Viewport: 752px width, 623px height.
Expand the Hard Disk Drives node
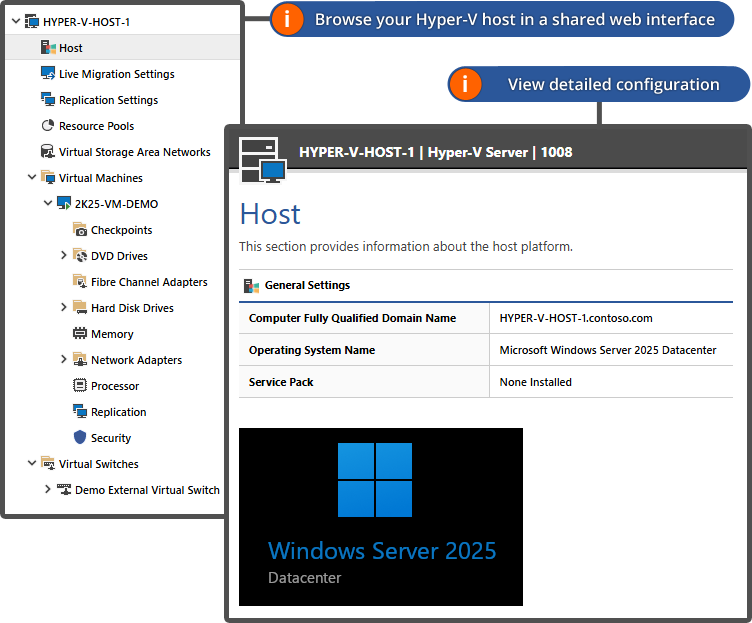coord(63,307)
